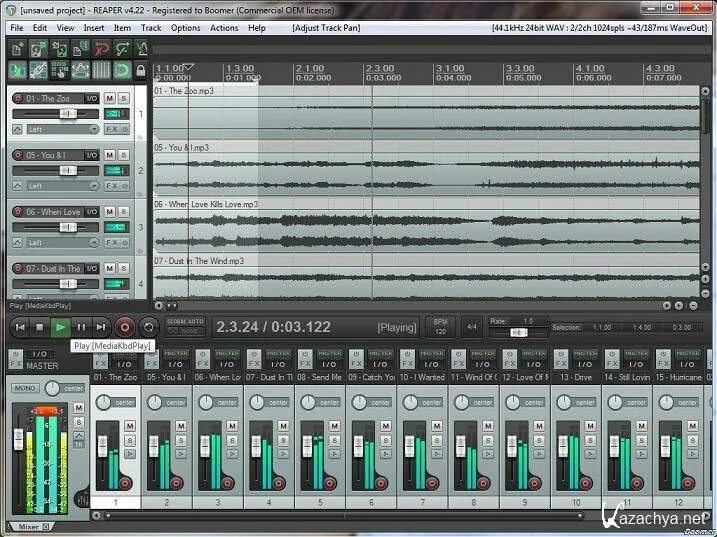This screenshot has height=537, width=717.
Task: Go to project start in transport
Action: pyautogui.click(x=20, y=327)
